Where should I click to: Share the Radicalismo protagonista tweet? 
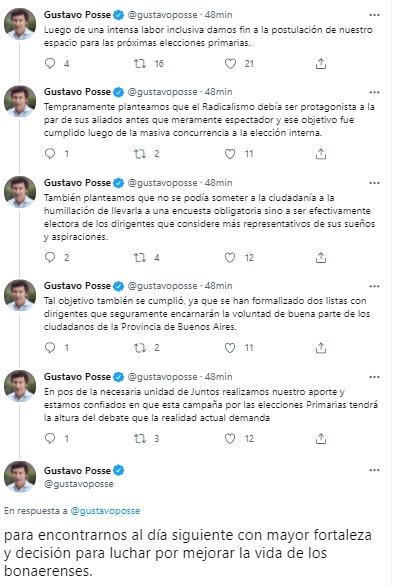click(321, 154)
